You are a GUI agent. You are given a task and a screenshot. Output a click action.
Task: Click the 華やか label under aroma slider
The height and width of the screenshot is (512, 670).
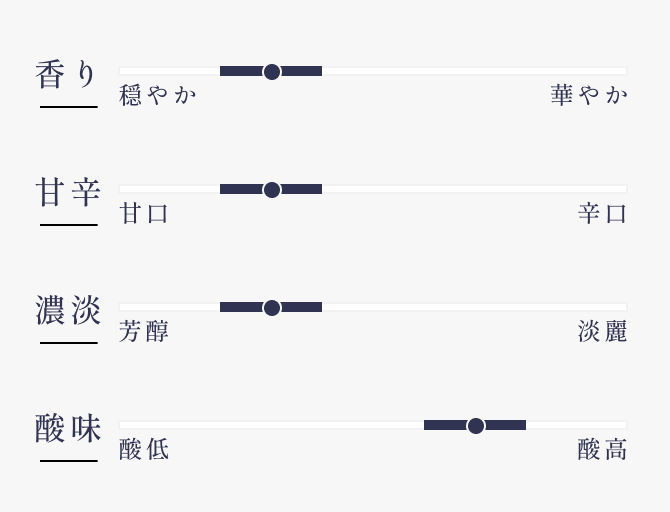[x=589, y=96]
